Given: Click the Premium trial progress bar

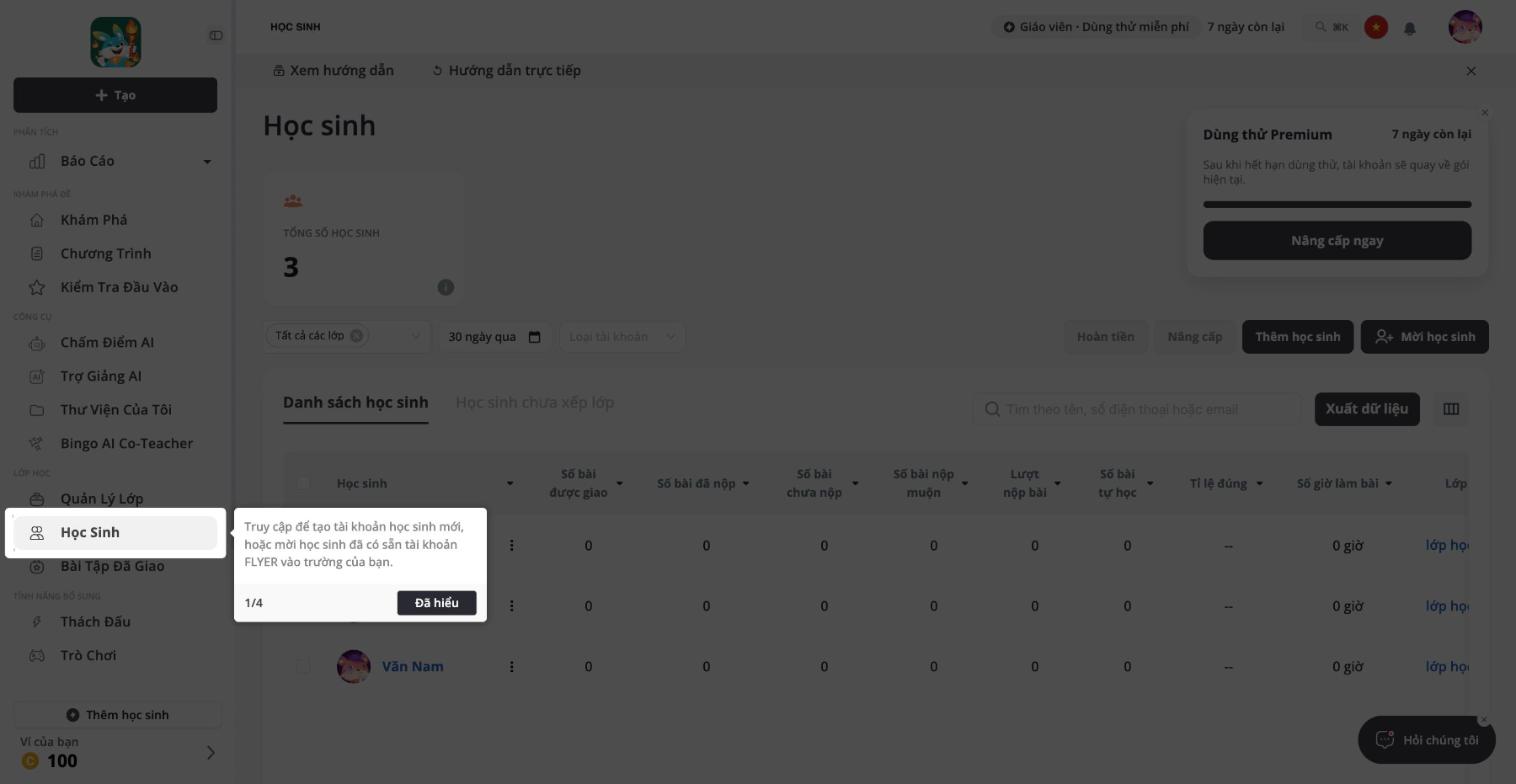Looking at the screenshot, I should [x=1337, y=205].
